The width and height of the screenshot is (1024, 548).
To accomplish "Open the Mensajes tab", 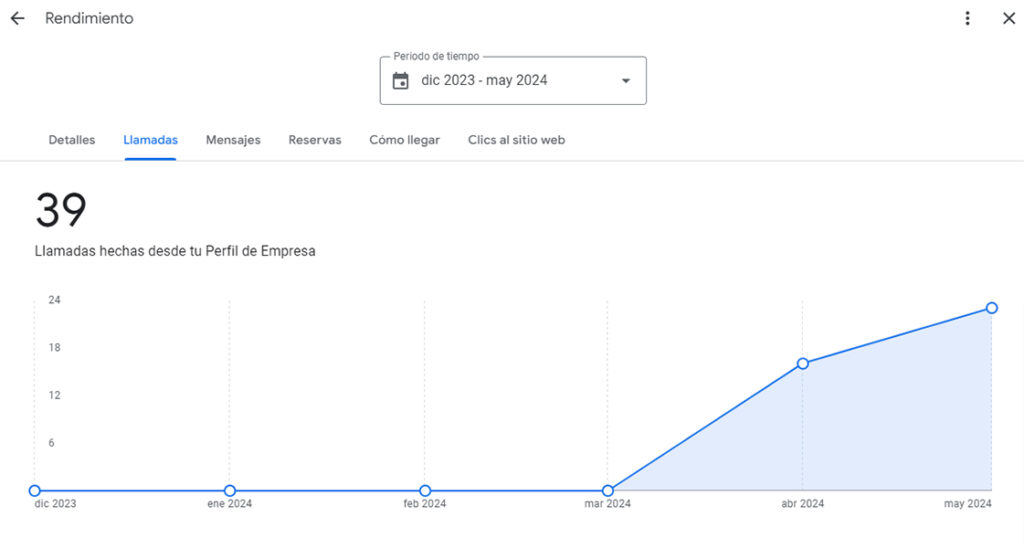I will [233, 140].
